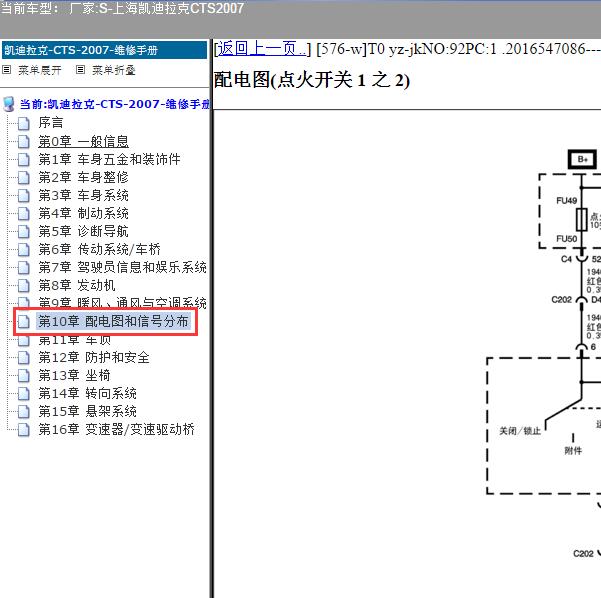Open 第16章 变速器/变速驱动桥

pyautogui.click(x=117, y=429)
